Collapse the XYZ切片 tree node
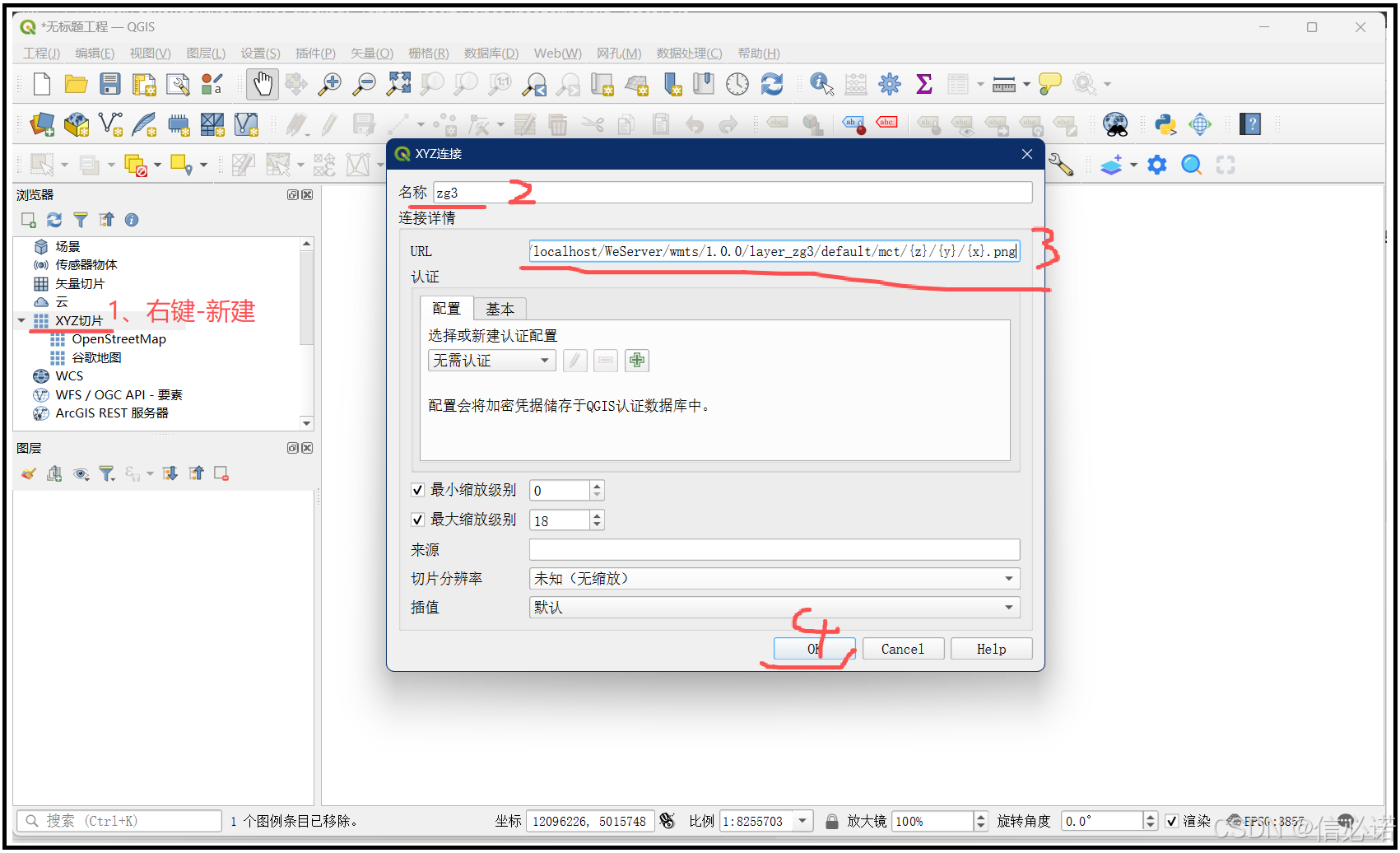This screenshot has height=853, width=1400. coord(22,320)
